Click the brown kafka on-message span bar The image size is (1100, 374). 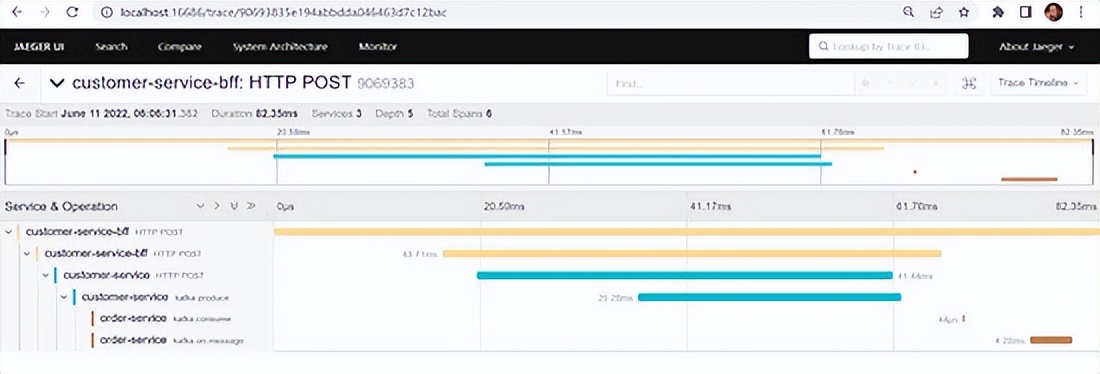(1051, 340)
